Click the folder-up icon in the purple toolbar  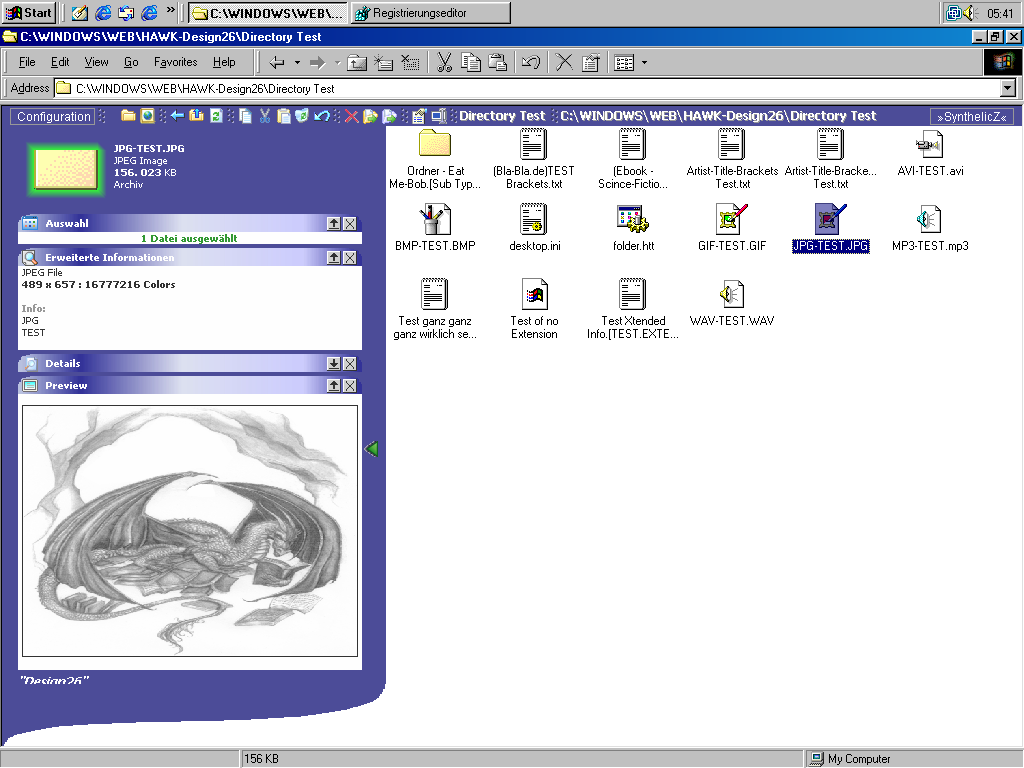point(196,116)
